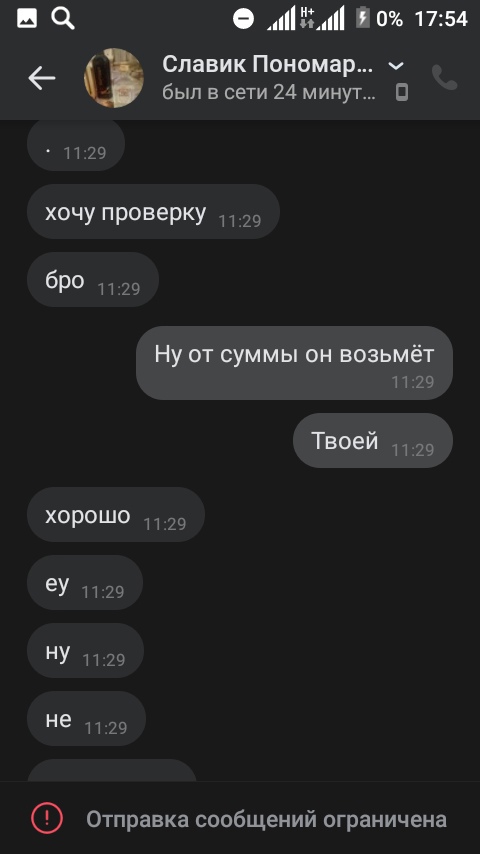Viewport: 480px width, 854px height.
Task: Tap the back arrow to leave chat
Action: pyautogui.click(x=41, y=78)
